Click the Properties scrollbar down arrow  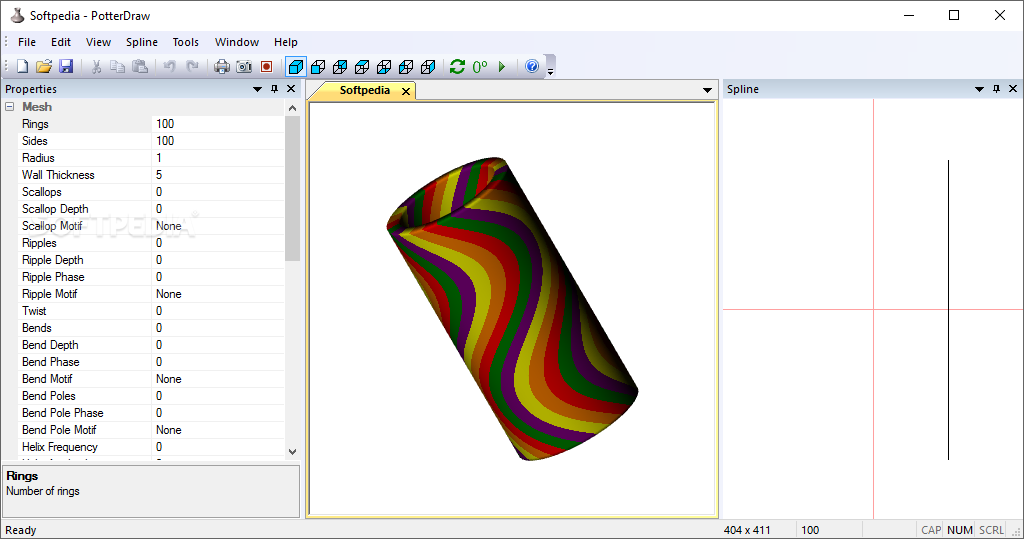[293, 451]
